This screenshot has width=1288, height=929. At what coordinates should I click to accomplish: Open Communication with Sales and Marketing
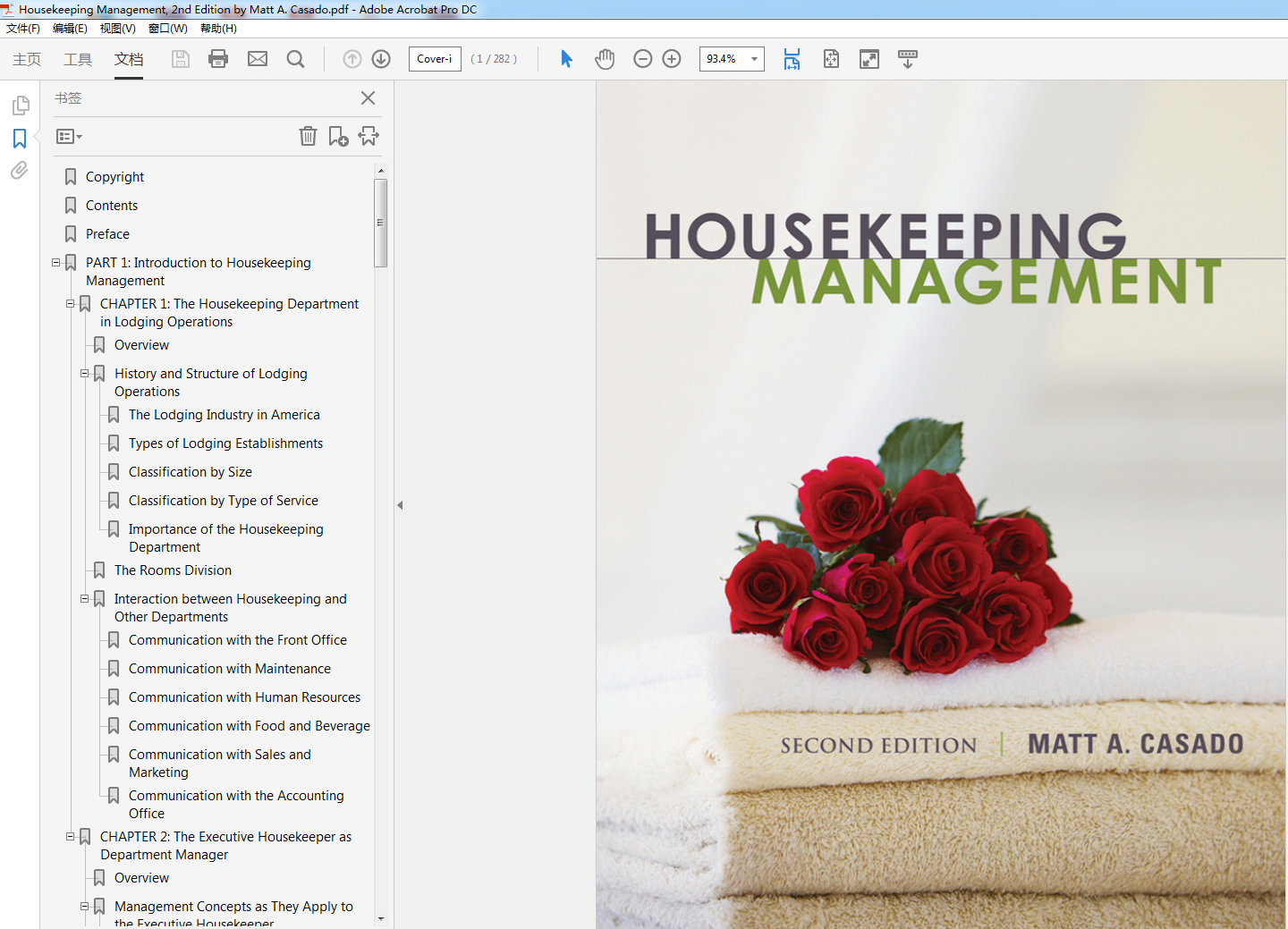(220, 764)
